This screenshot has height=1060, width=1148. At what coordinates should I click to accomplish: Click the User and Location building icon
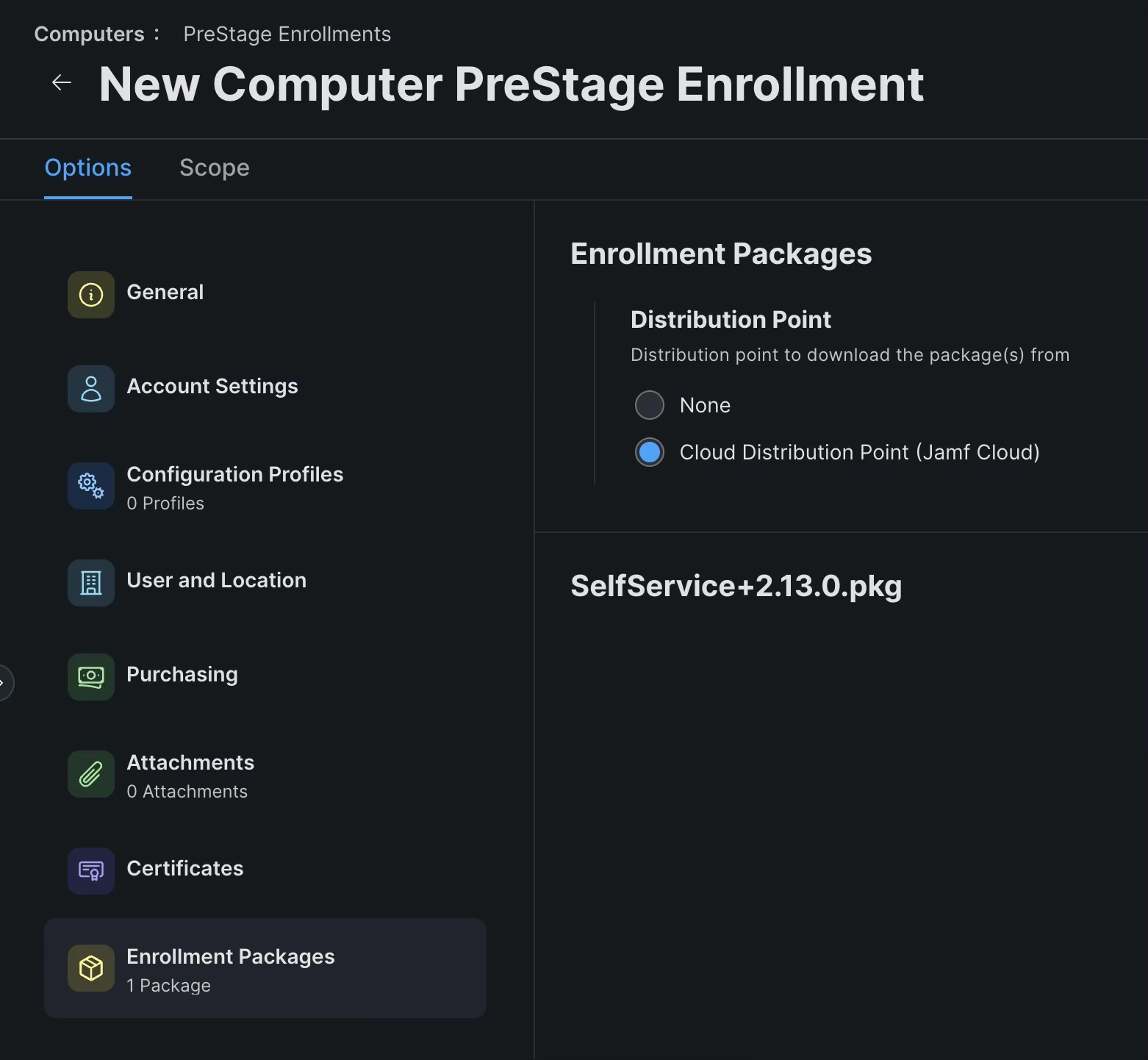click(x=91, y=583)
